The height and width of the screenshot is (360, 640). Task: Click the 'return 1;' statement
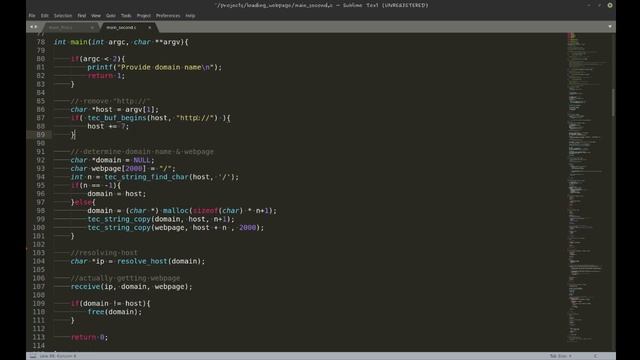click(106, 76)
